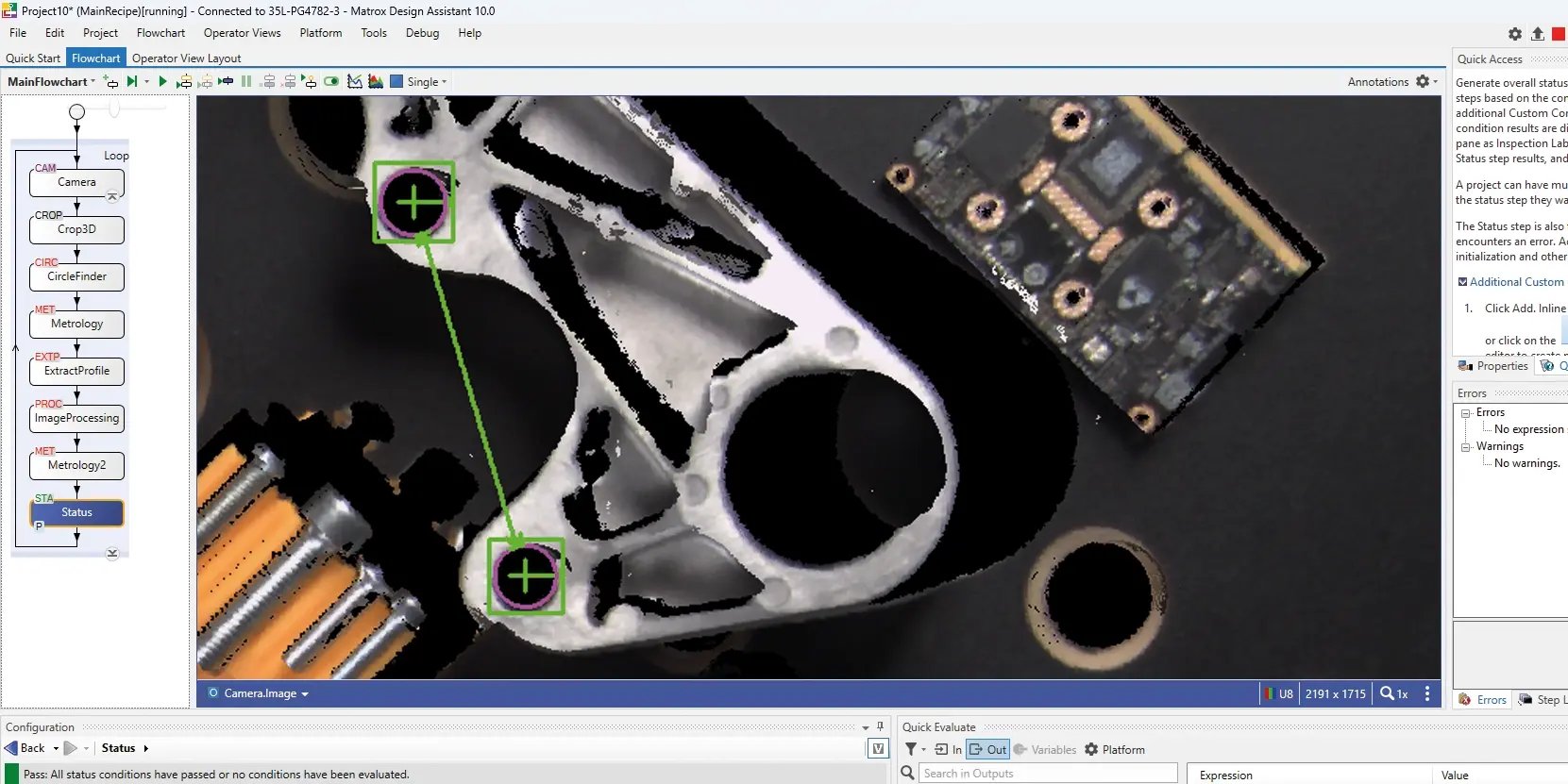Switch to the Quick Start tab
This screenshot has height=784, width=1568.
(33, 58)
